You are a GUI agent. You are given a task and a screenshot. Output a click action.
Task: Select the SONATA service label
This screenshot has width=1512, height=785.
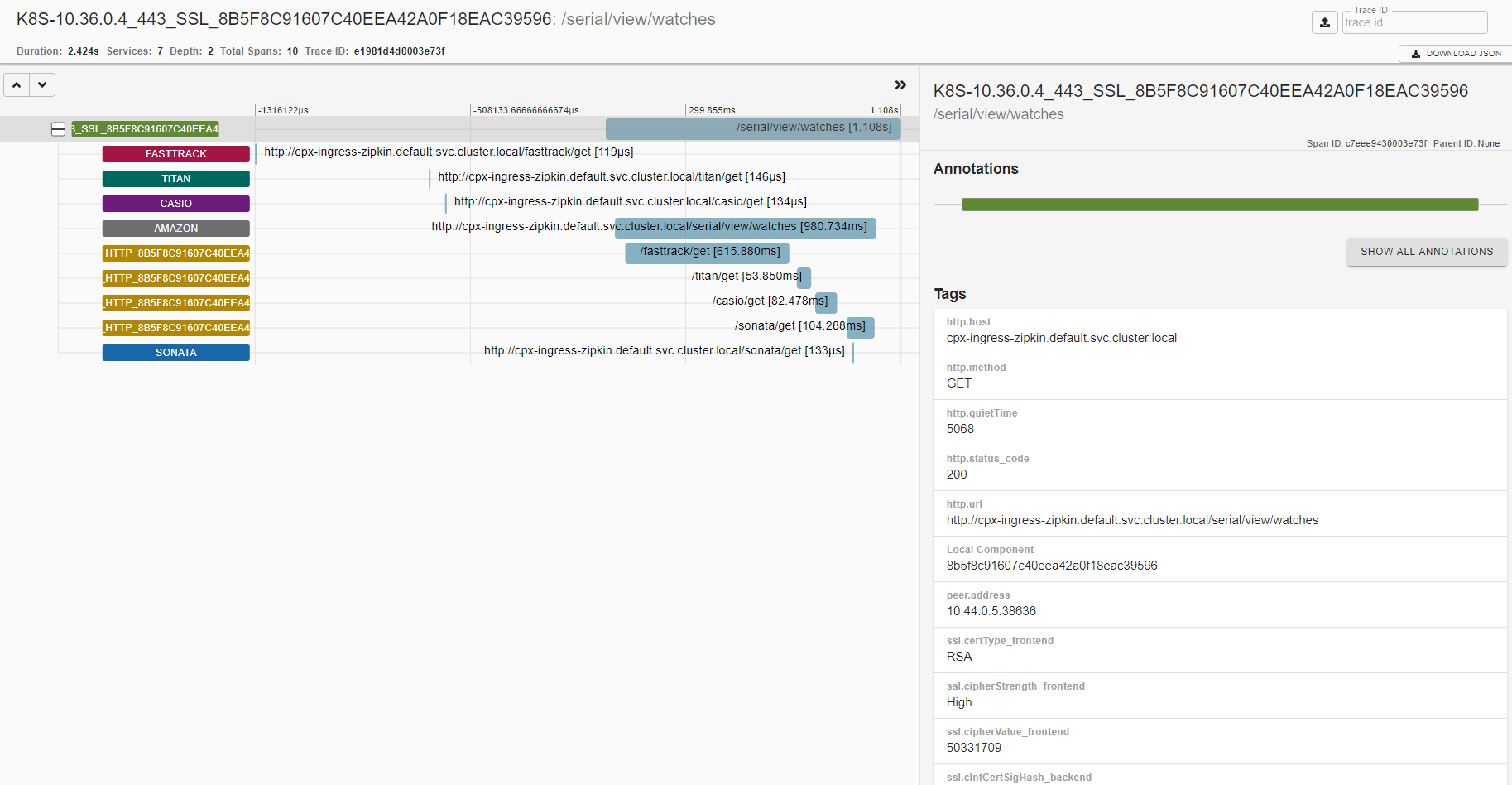click(x=176, y=353)
